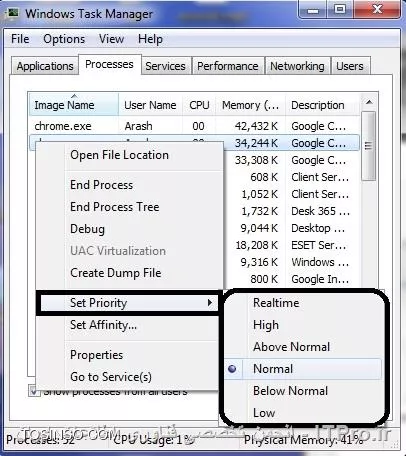Click the process list scrollbar thumb

click(x=369, y=146)
